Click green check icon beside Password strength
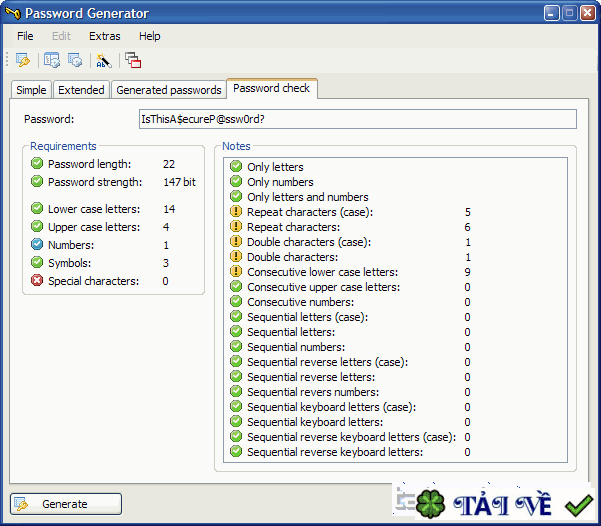601x526 pixels. coord(37,181)
